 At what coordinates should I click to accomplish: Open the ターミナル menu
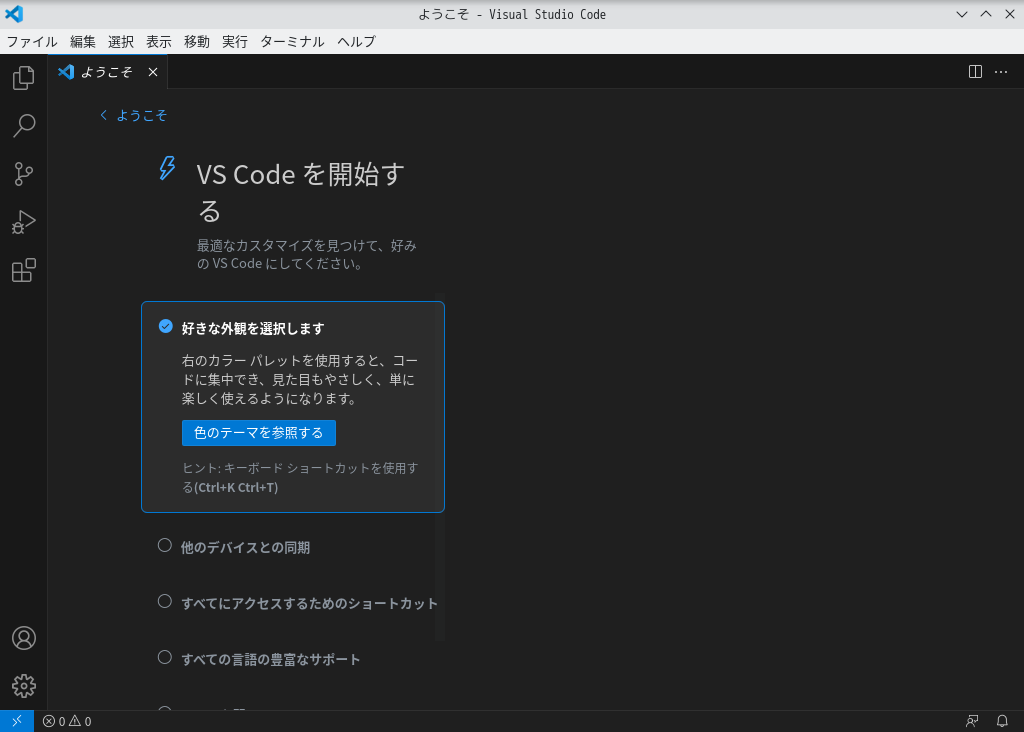(292, 42)
